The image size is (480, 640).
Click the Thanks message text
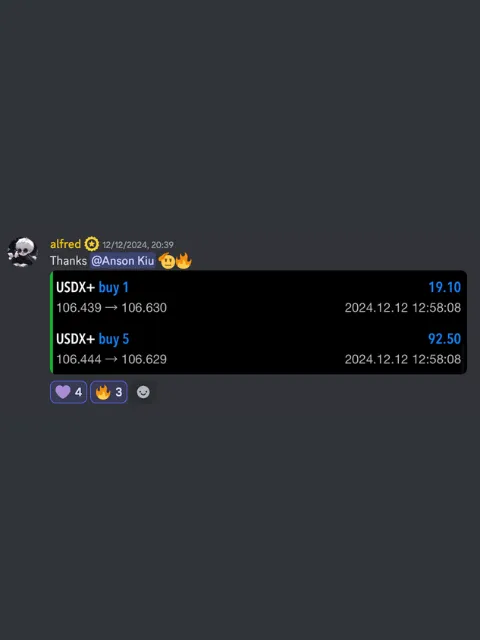point(68,261)
